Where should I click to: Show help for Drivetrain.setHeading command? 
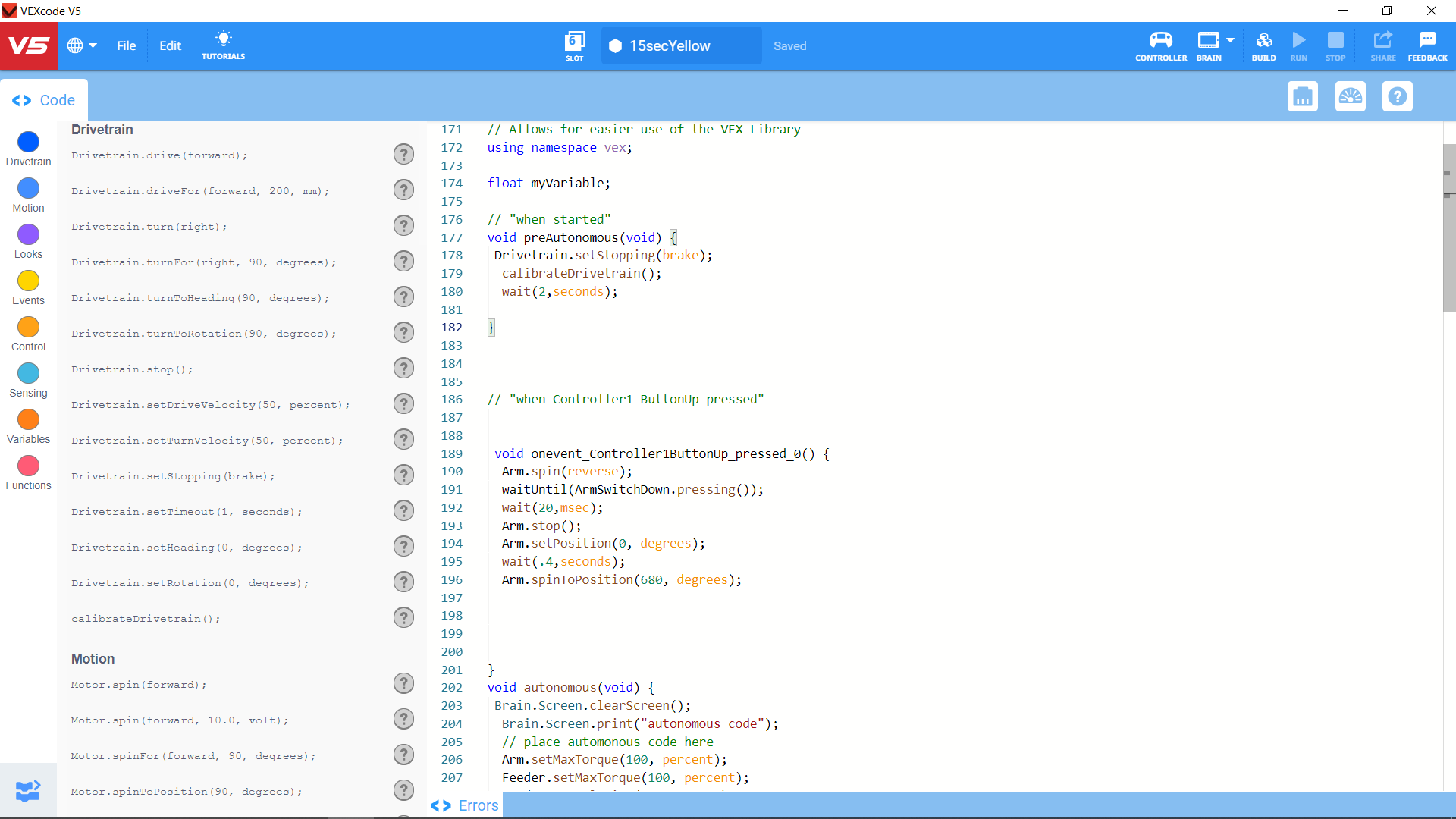tap(403, 546)
